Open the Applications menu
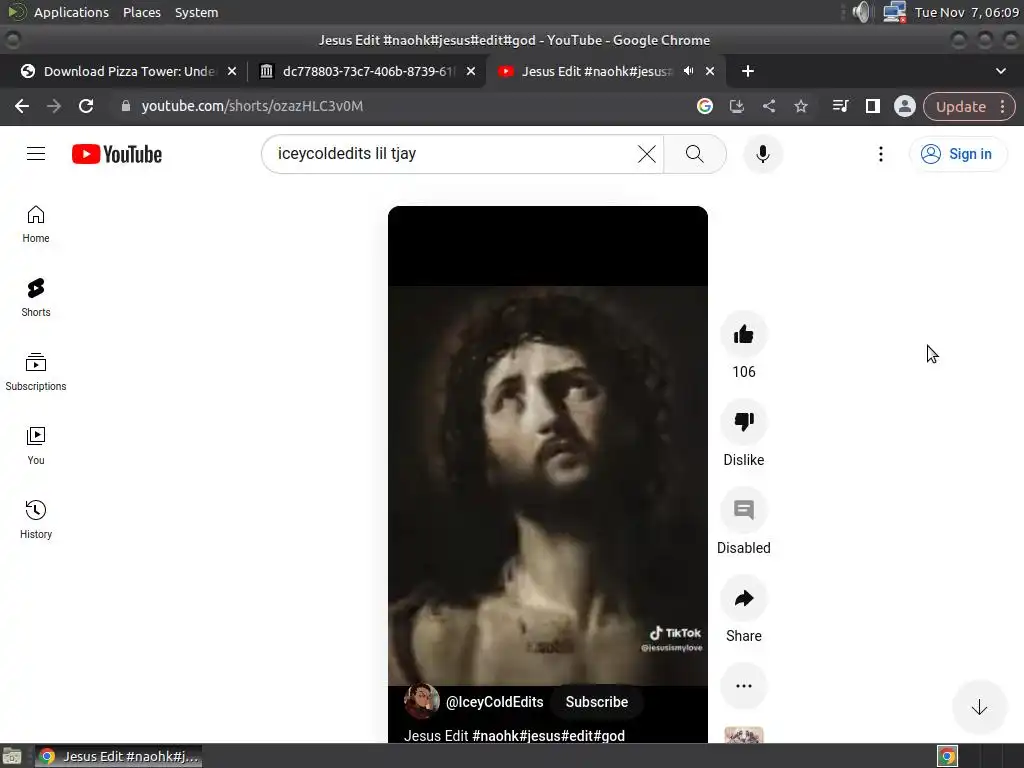This screenshot has width=1024, height=768. pos(71,12)
